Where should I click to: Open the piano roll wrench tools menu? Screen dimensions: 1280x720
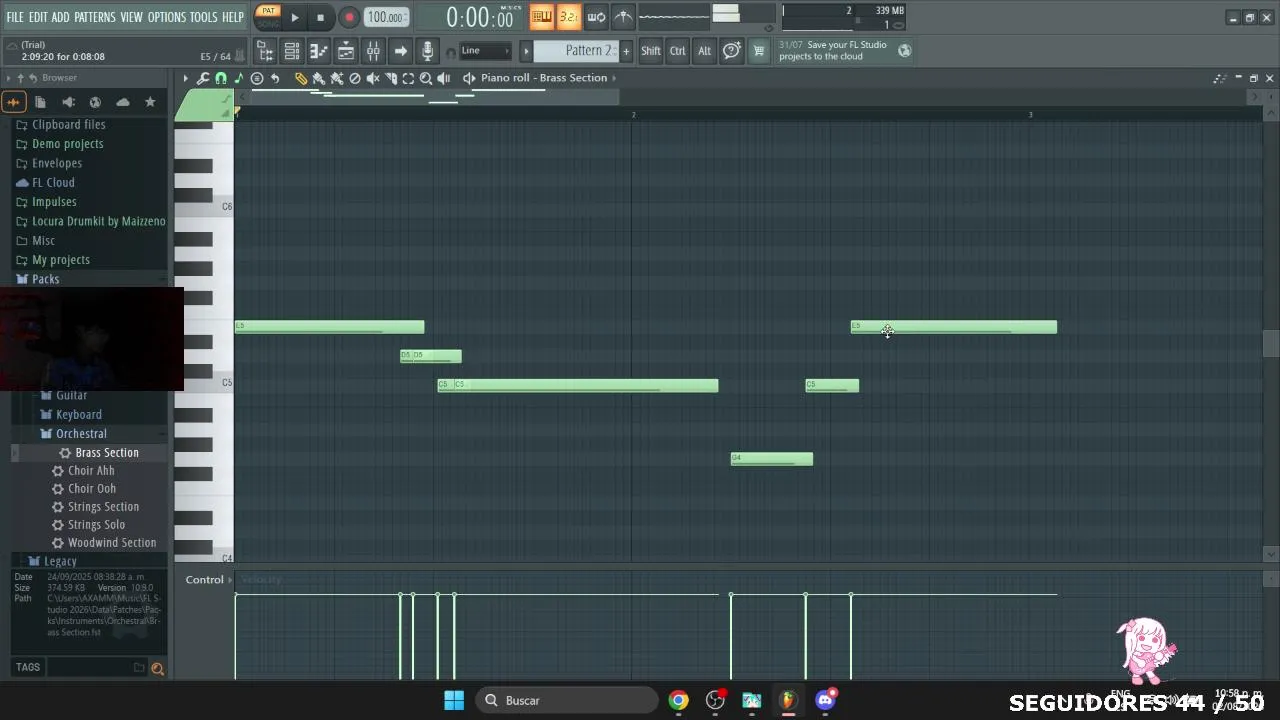tap(203, 78)
